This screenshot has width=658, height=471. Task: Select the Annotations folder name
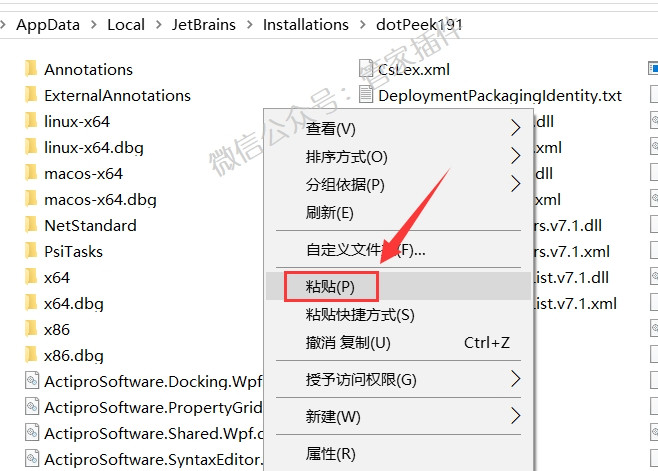click(89, 70)
